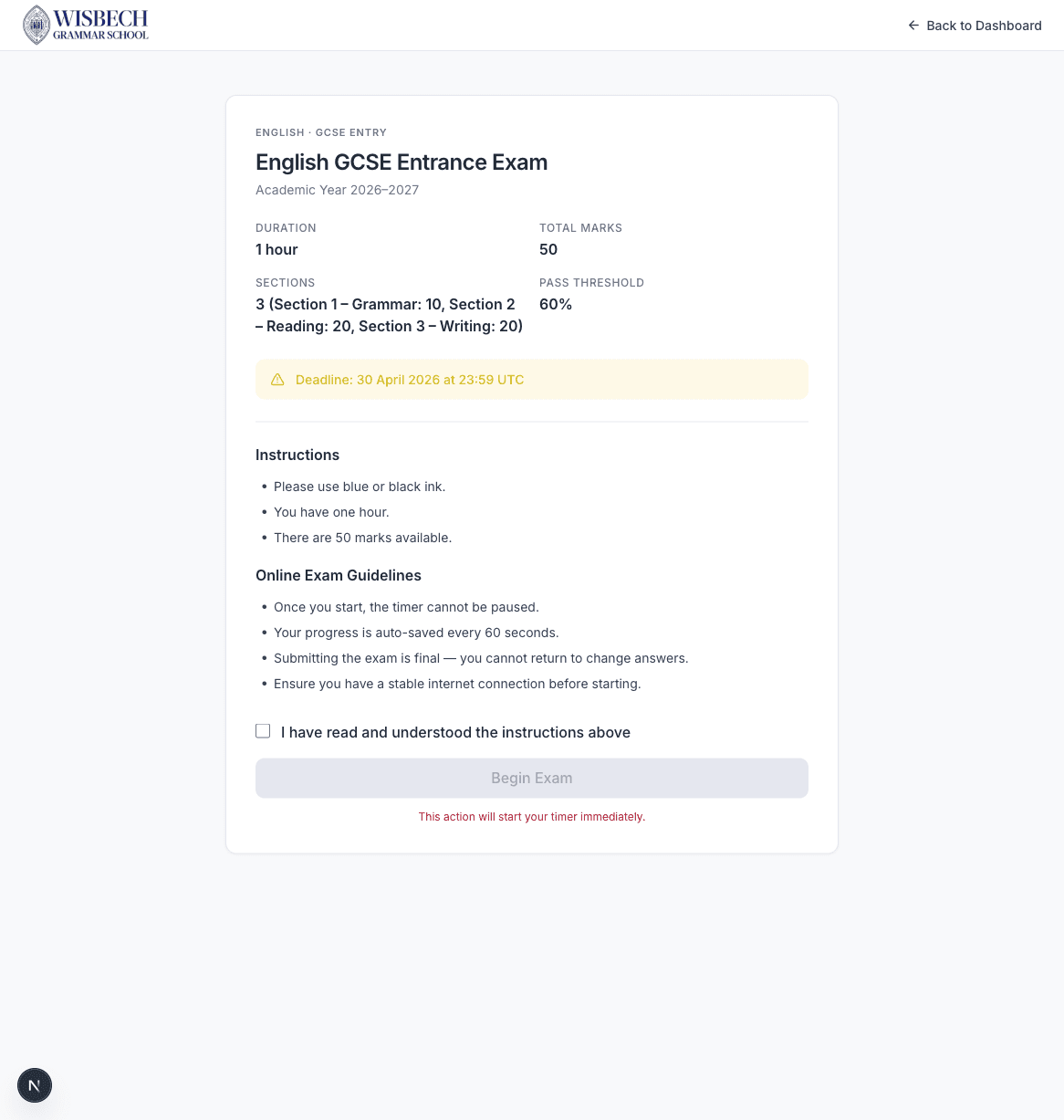Tick the 'I have read and understood the instructions' checkbox
This screenshot has width=1064, height=1120.
(x=263, y=730)
